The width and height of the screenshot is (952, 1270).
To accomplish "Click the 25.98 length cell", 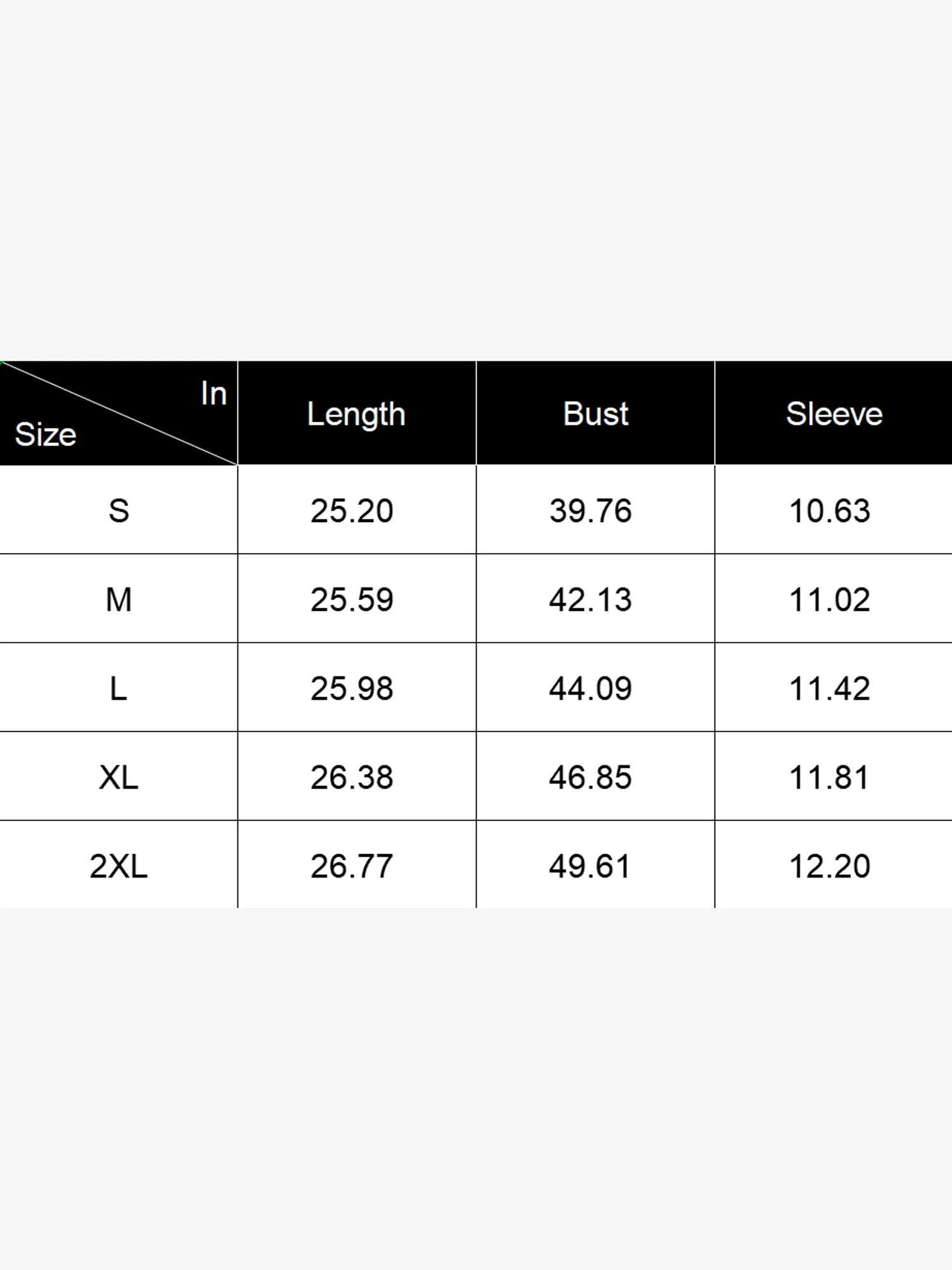I will (x=352, y=688).
